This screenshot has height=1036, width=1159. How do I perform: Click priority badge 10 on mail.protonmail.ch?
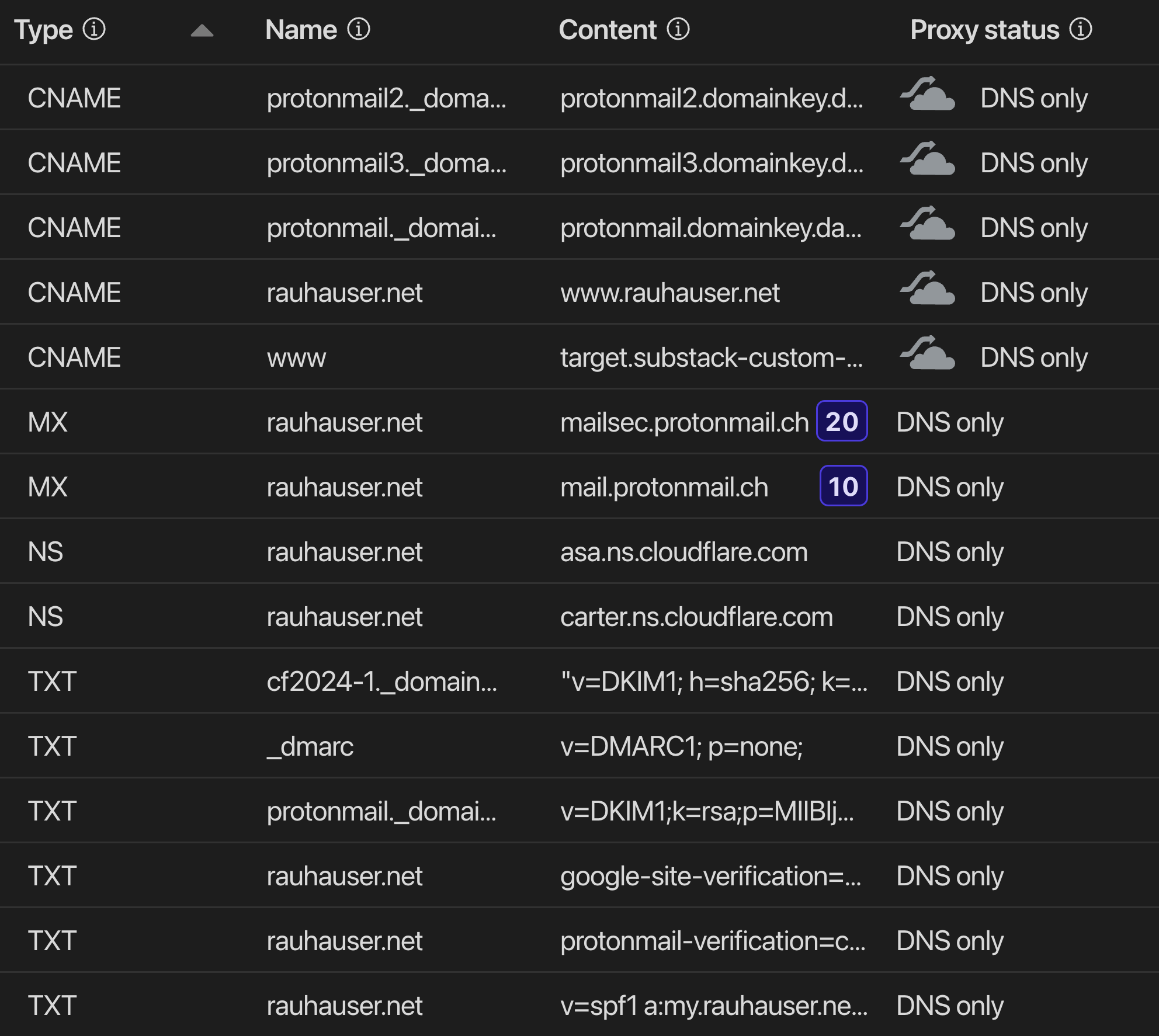pos(844,486)
